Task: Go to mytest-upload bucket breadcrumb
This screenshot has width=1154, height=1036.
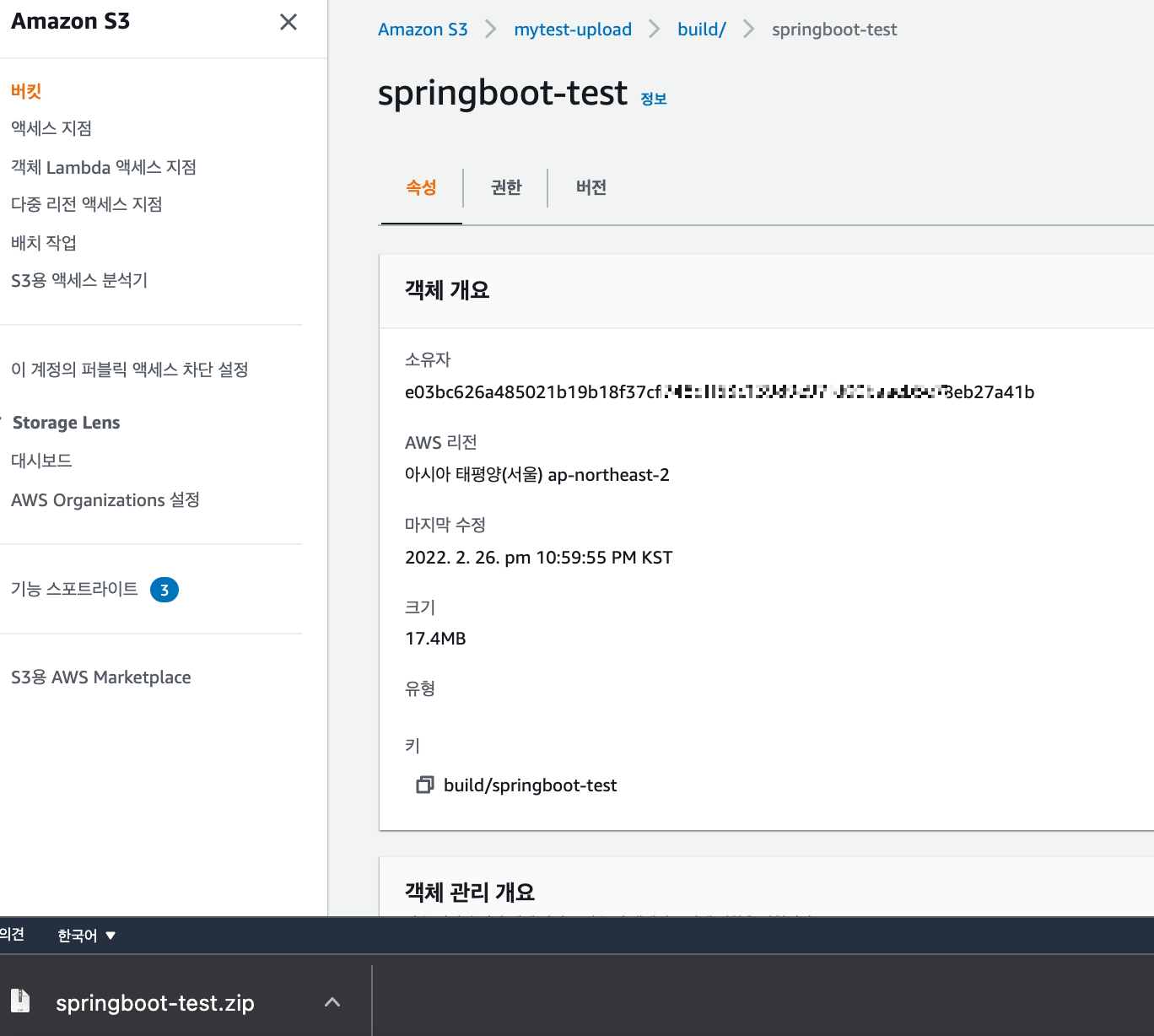Action: pyautogui.click(x=573, y=30)
